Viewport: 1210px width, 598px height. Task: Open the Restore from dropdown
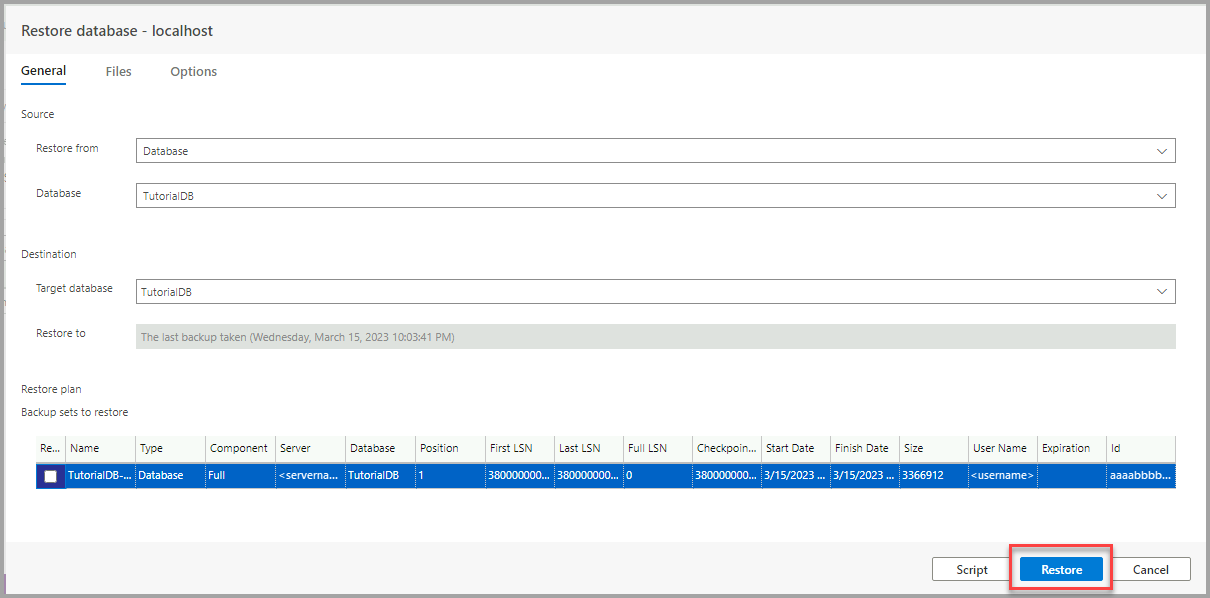pos(655,151)
